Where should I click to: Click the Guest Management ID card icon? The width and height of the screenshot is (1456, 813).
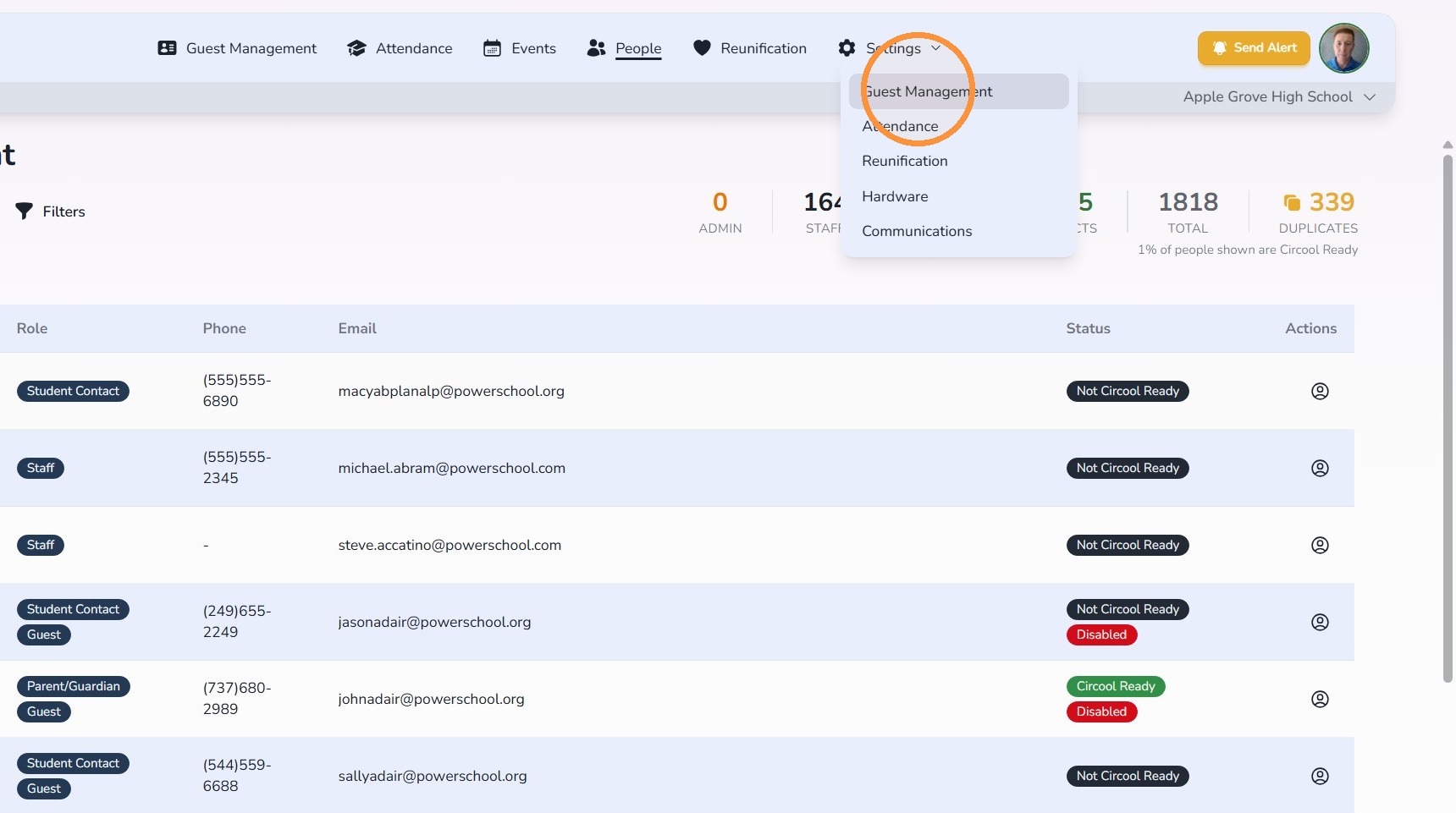click(x=167, y=48)
